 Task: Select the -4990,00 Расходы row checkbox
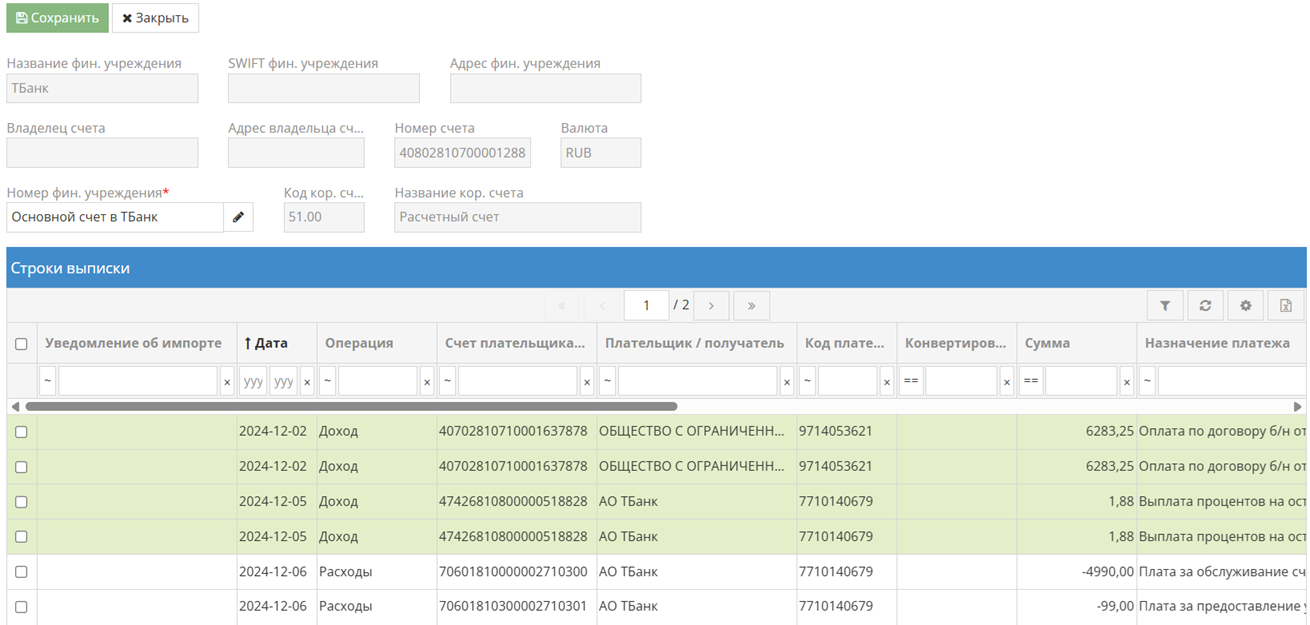[21, 572]
